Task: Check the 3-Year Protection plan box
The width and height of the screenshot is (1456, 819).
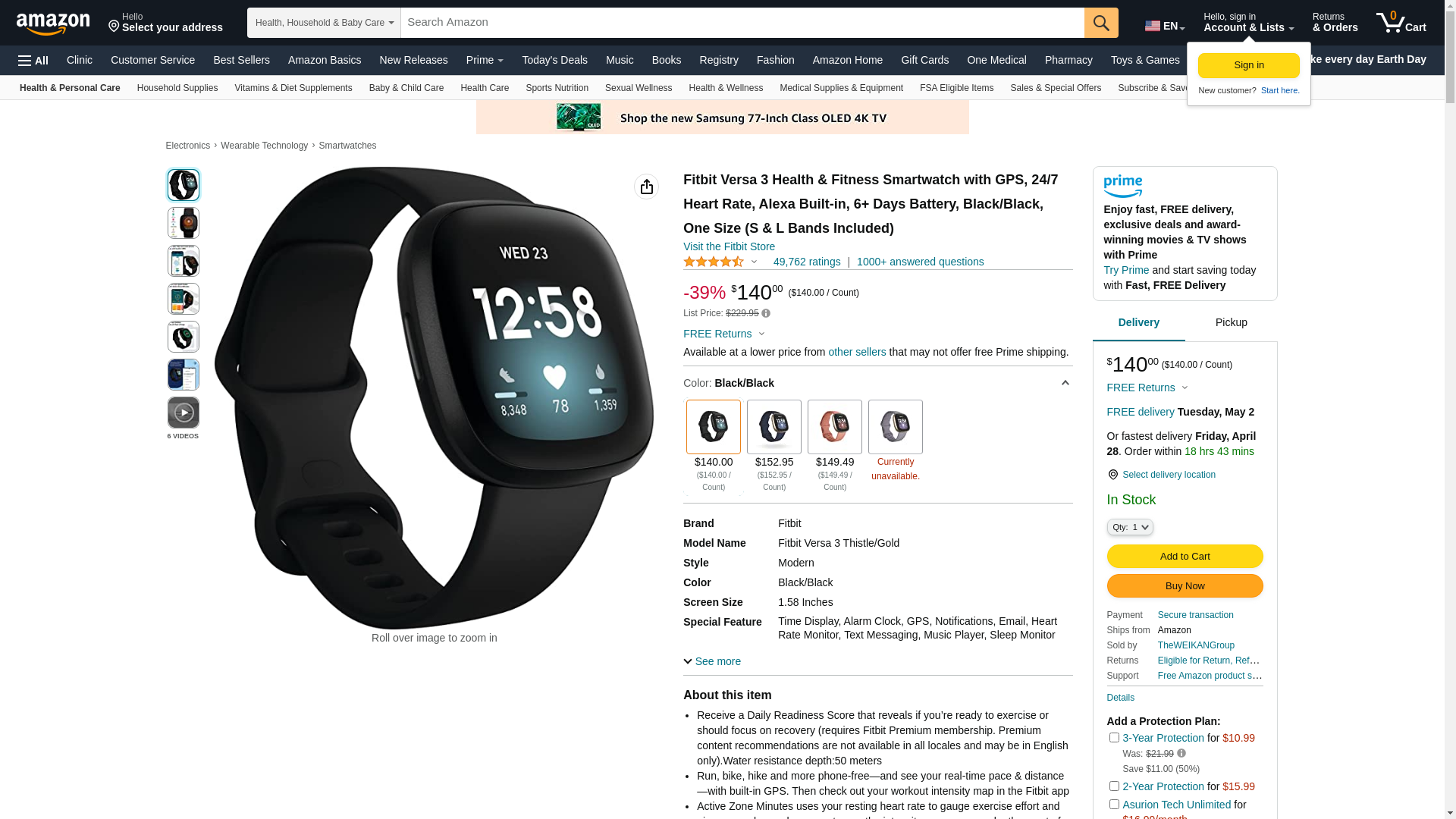Action: tap(1114, 737)
